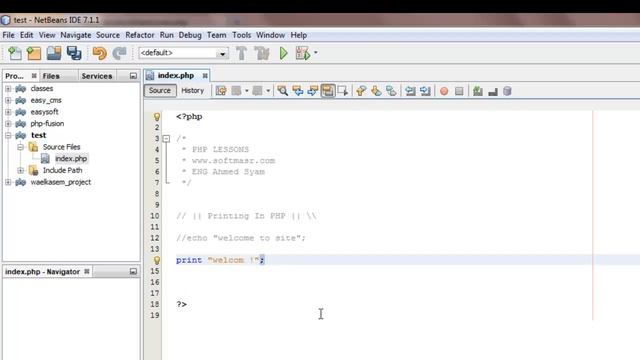Image resolution: width=640 pixels, height=360 pixels.
Task: Expand the Include Path node
Action: click(x=20, y=170)
